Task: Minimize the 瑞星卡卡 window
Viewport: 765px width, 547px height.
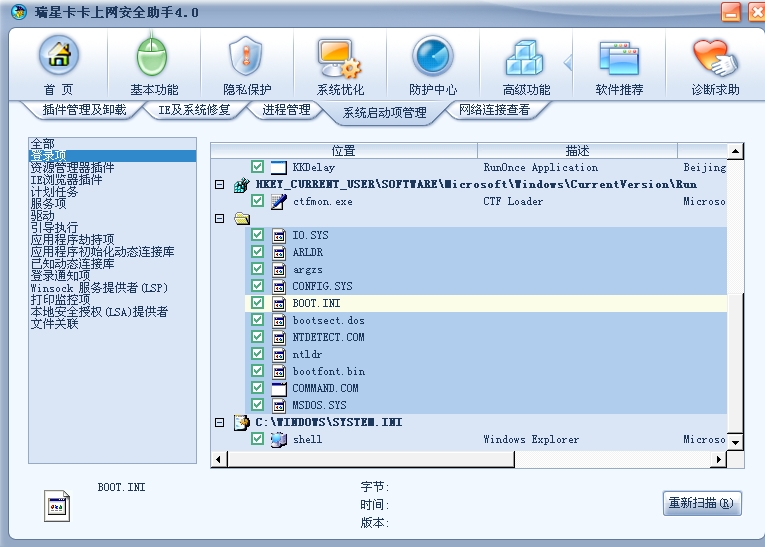Action: (x=731, y=13)
